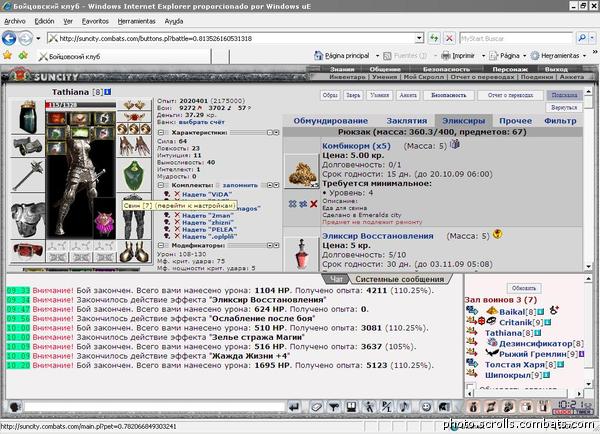The image size is (600, 434).
Task: Click the helmet equipment slot
Action: tap(28, 117)
